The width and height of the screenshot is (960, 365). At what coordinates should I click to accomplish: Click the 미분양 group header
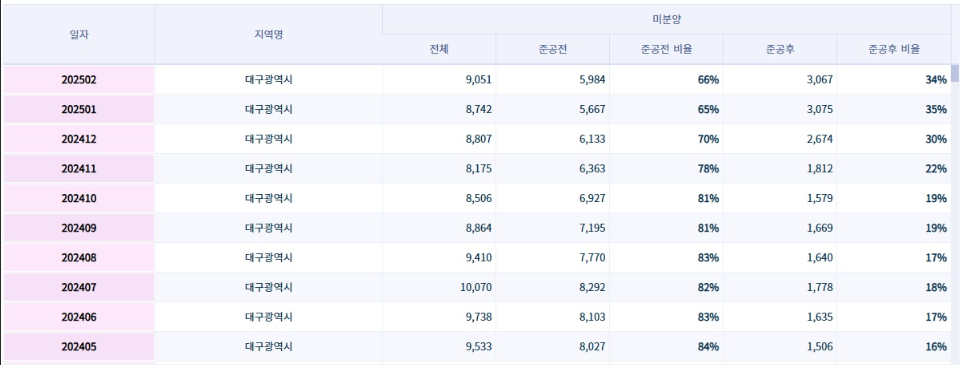tap(667, 20)
